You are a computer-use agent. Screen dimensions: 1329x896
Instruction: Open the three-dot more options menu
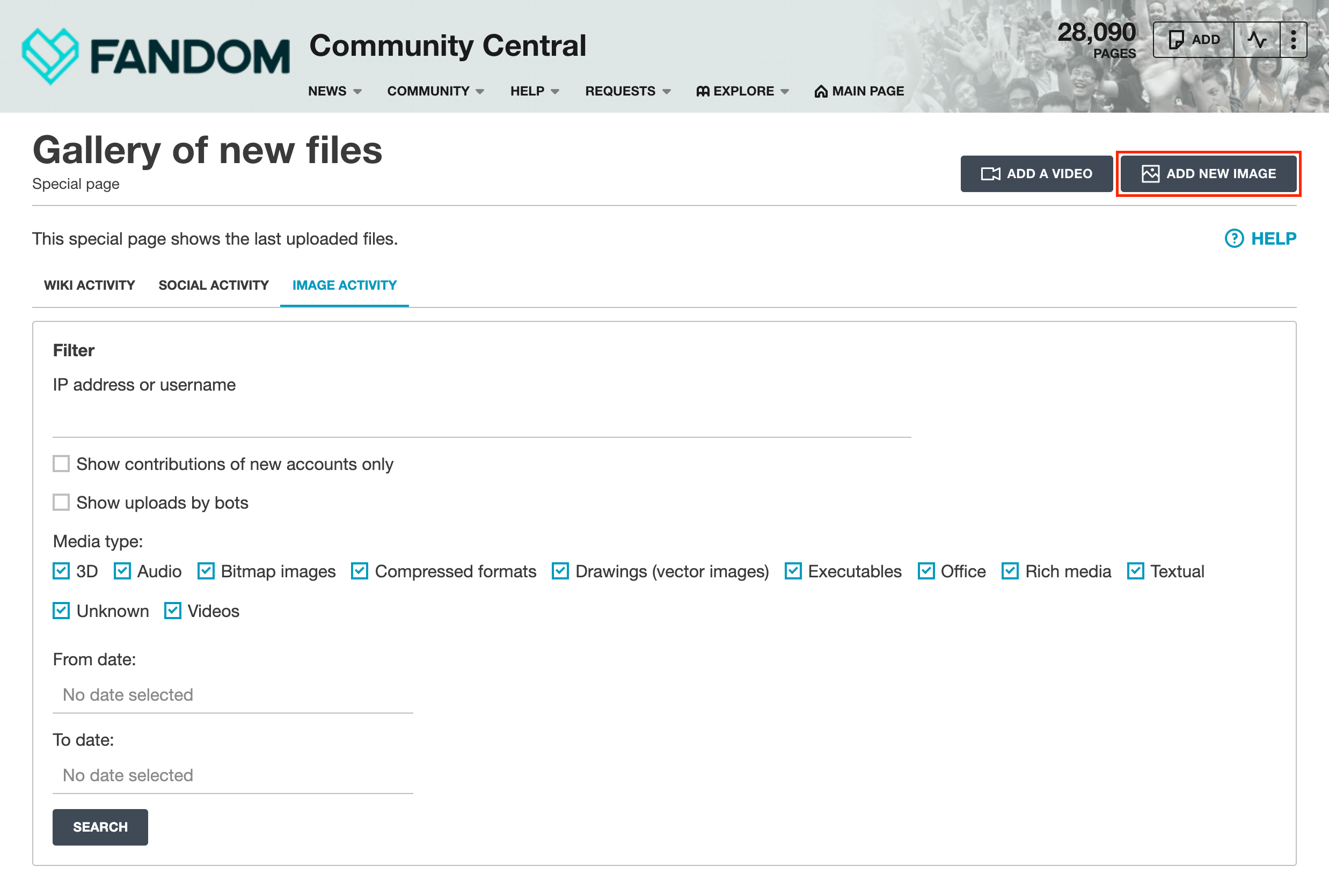[1293, 39]
